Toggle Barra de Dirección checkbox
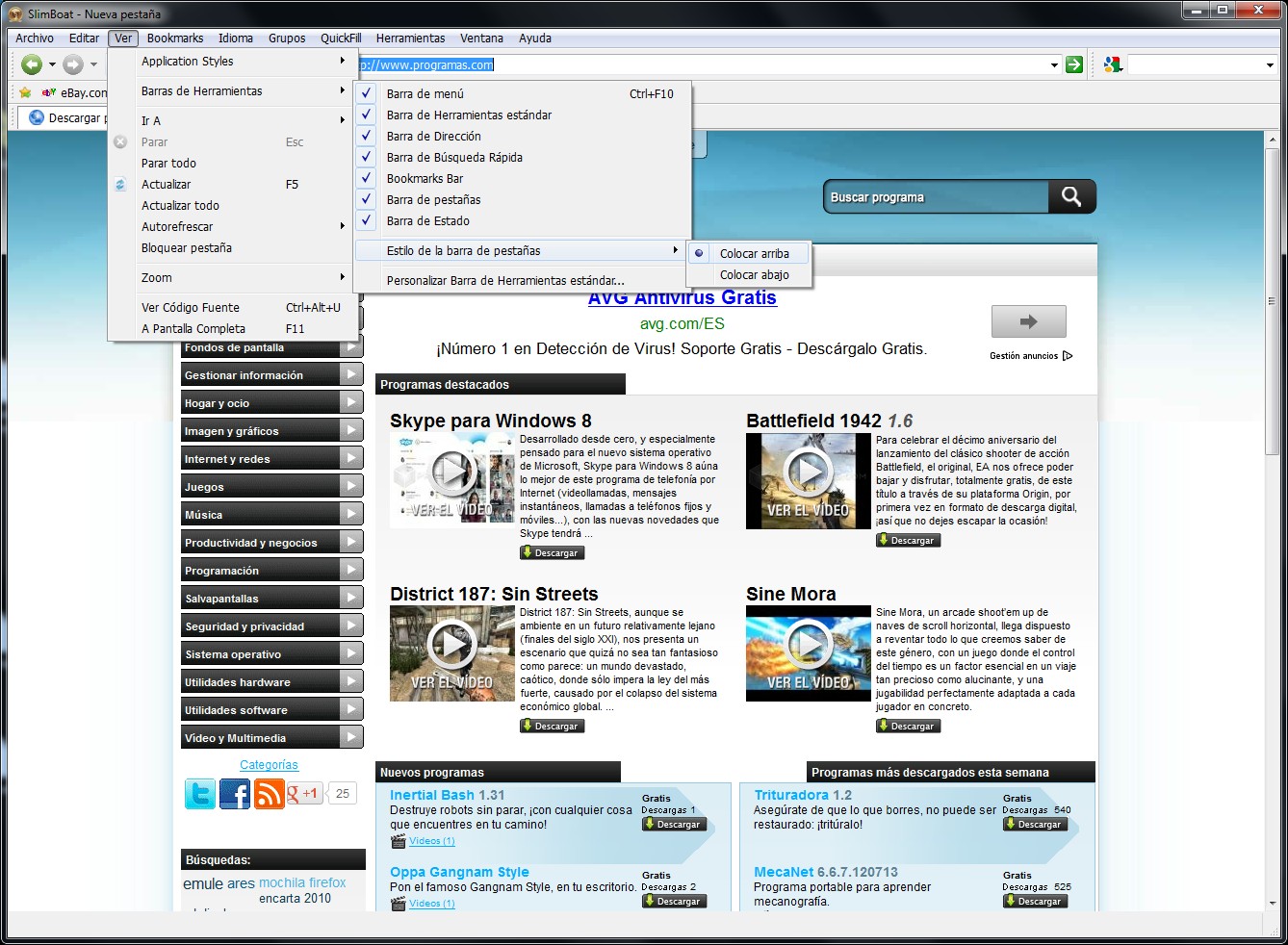Image resolution: width=1288 pixels, height=945 pixels. (x=366, y=136)
